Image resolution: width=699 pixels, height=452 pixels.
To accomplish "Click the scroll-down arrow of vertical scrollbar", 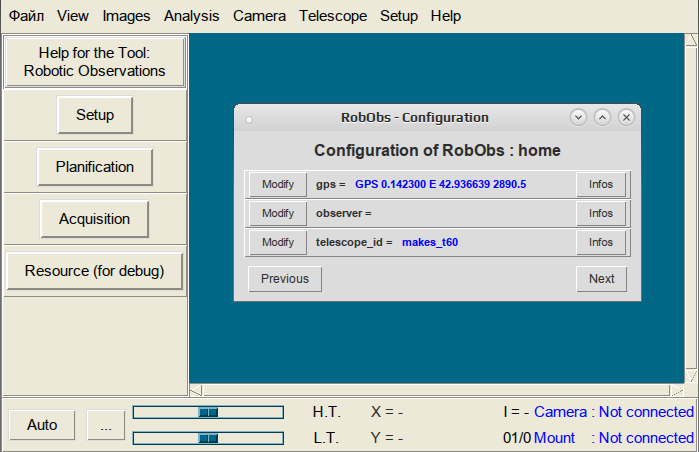I will tap(691, 376).
